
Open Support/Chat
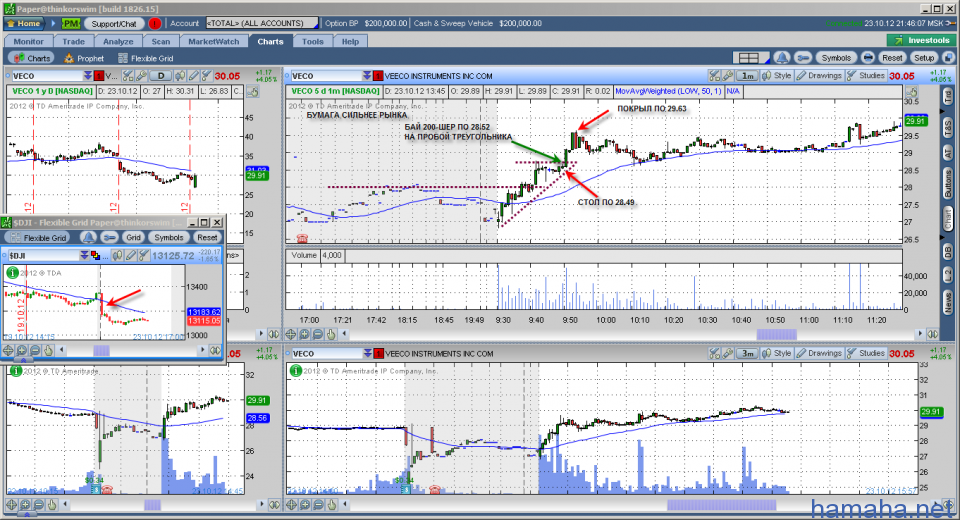click(114, 23)
